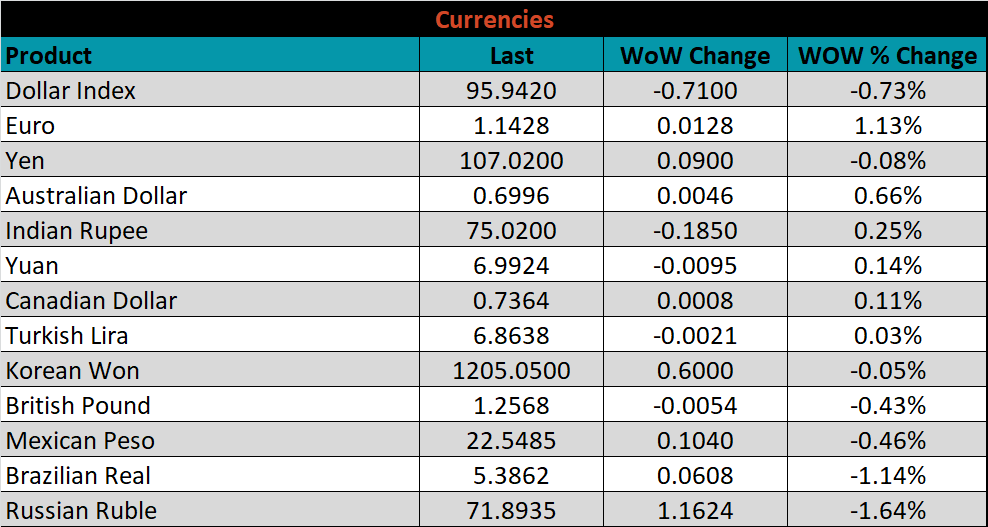This screenshot has width=988, height=527.
Task: Select Mexican Peso last value 22.5485
Action: pos(511,441)
